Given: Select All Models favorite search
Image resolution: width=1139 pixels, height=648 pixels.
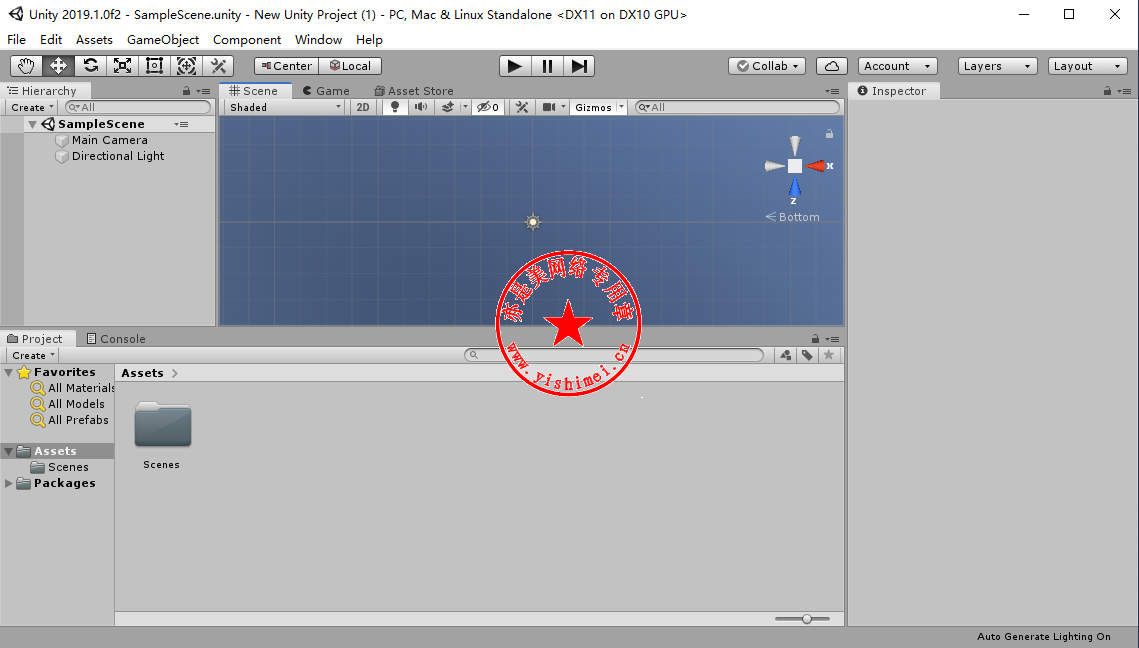Looking at the screenshot, I should pos(68,404).
